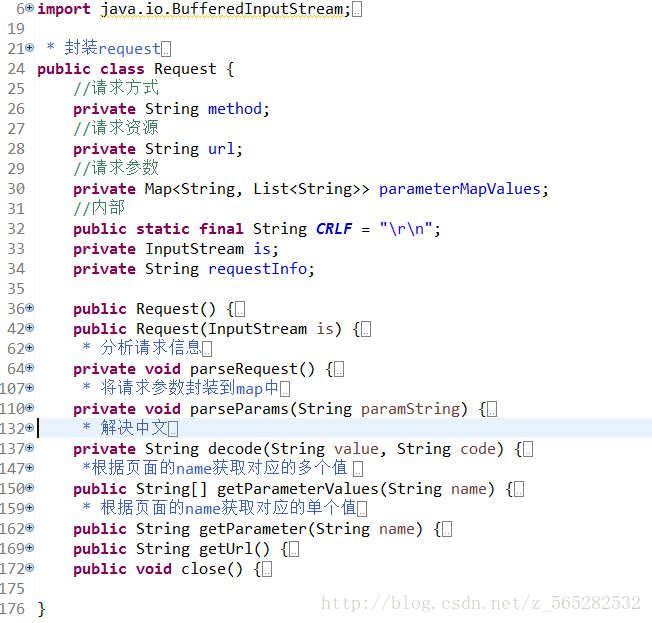Click the decode method name
Image resolution: width=652 pixels, height=623 pixels.
click(x=235, y=449)
